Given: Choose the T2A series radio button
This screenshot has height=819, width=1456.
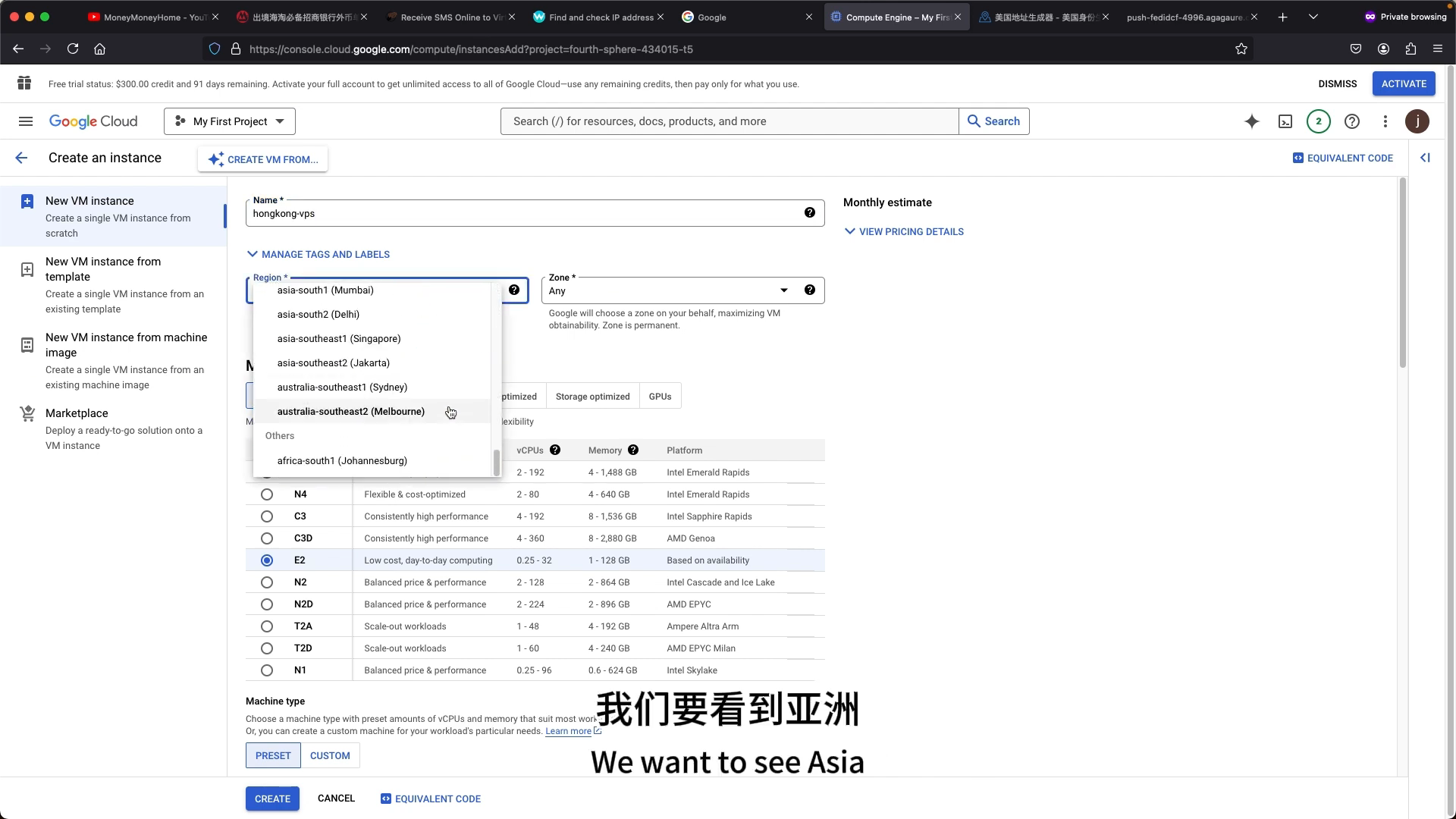Looking at the screenshot, I should click(x=267, y=626).
